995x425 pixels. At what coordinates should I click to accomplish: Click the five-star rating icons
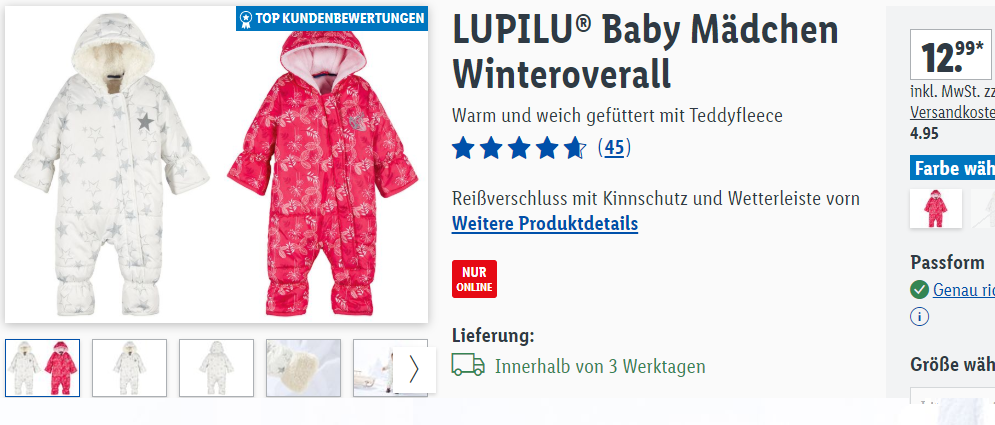coord(519,148)
